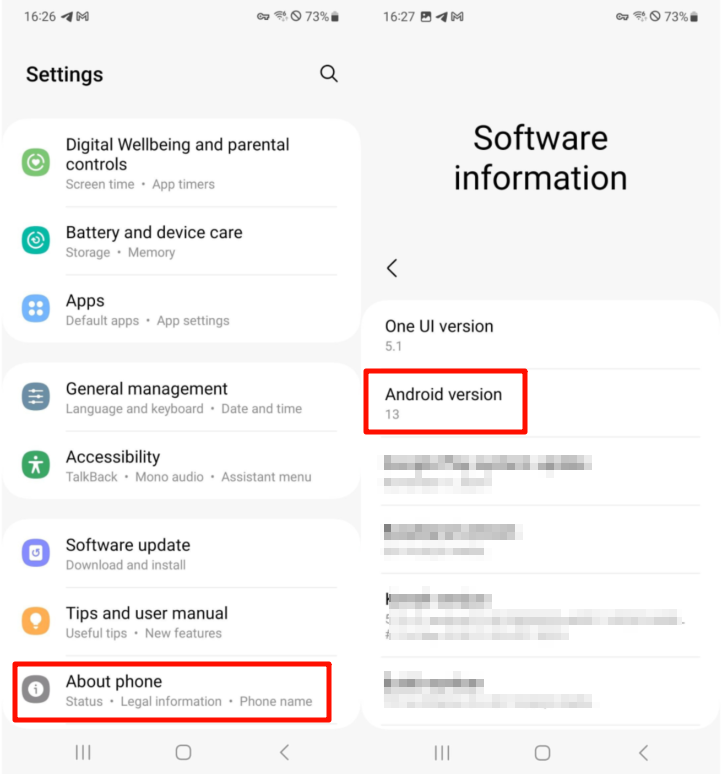Tap the blue Apps four-dot icon

tap(36, 309)
